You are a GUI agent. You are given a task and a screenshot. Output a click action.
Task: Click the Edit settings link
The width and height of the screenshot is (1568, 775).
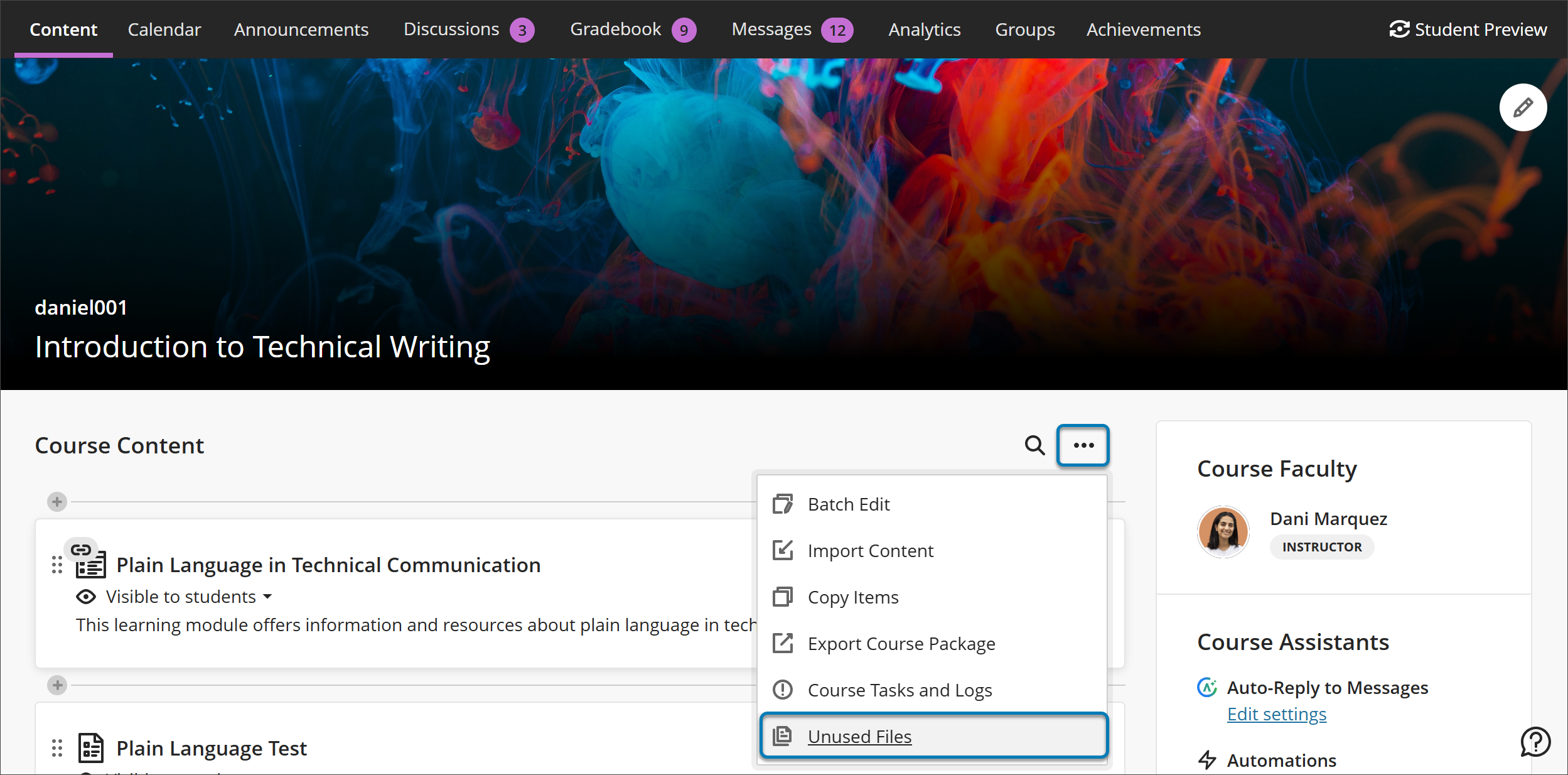point(1276,714)
